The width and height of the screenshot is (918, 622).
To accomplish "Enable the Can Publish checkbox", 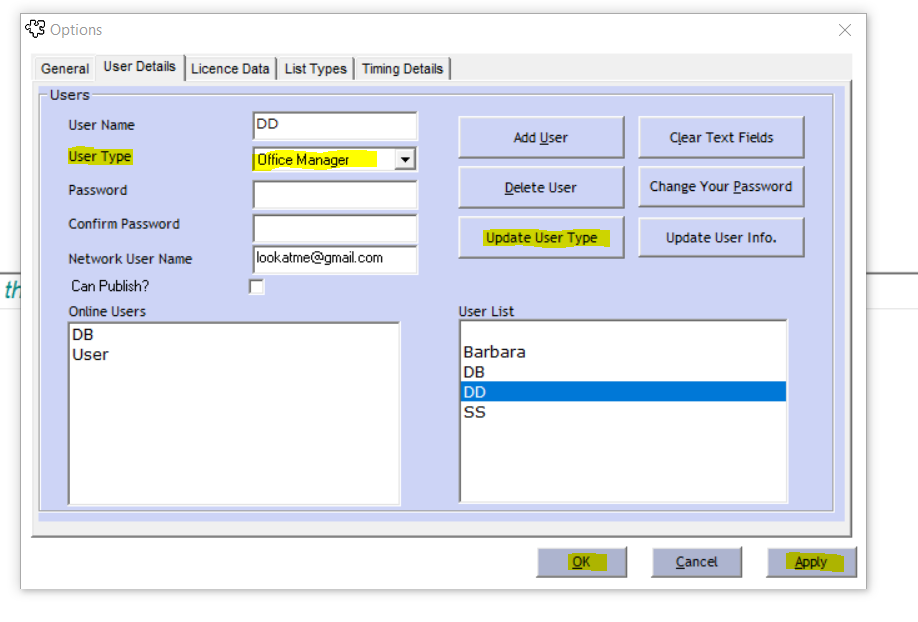I will (x=257, y=287).
